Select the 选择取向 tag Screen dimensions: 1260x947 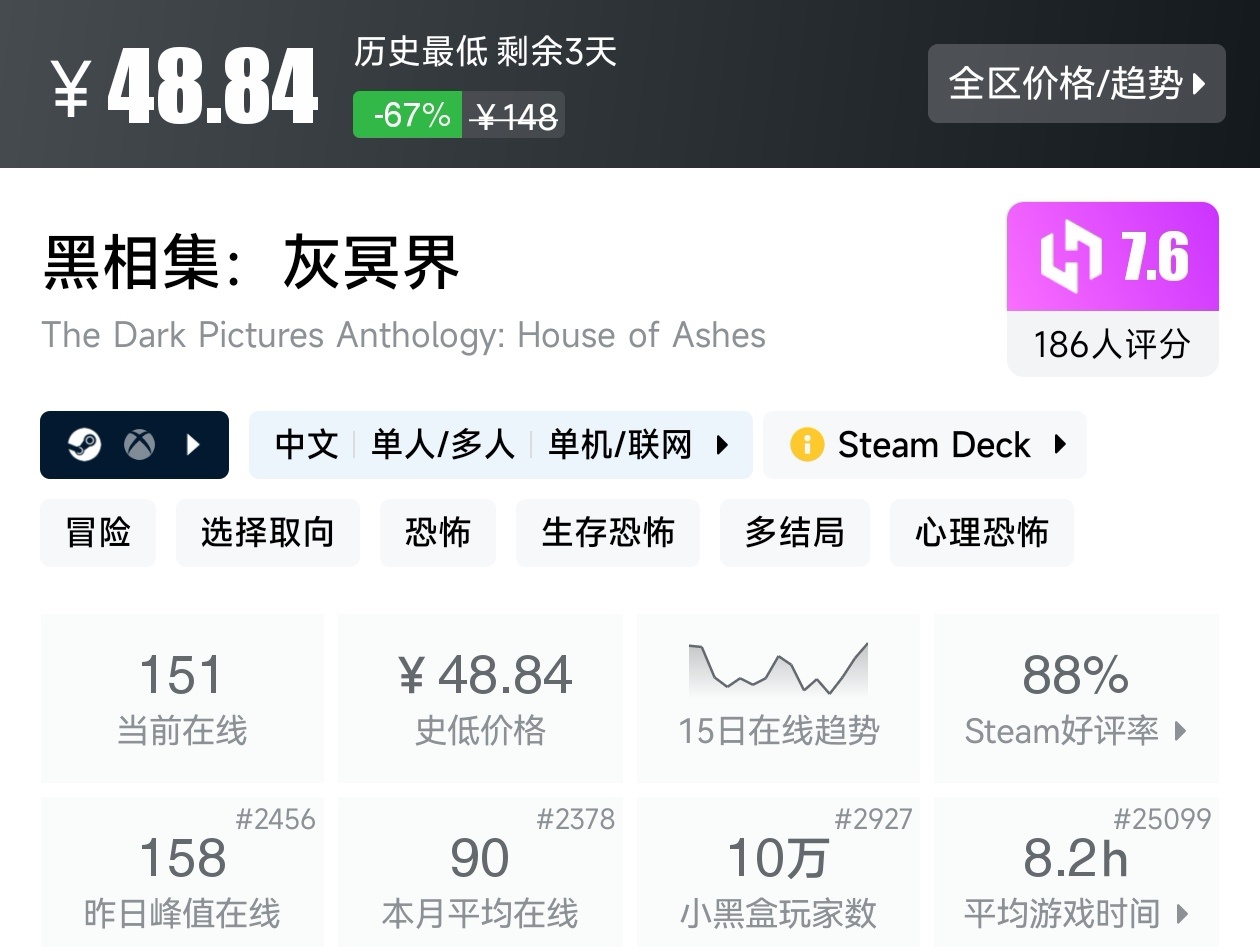click(267, 533)
